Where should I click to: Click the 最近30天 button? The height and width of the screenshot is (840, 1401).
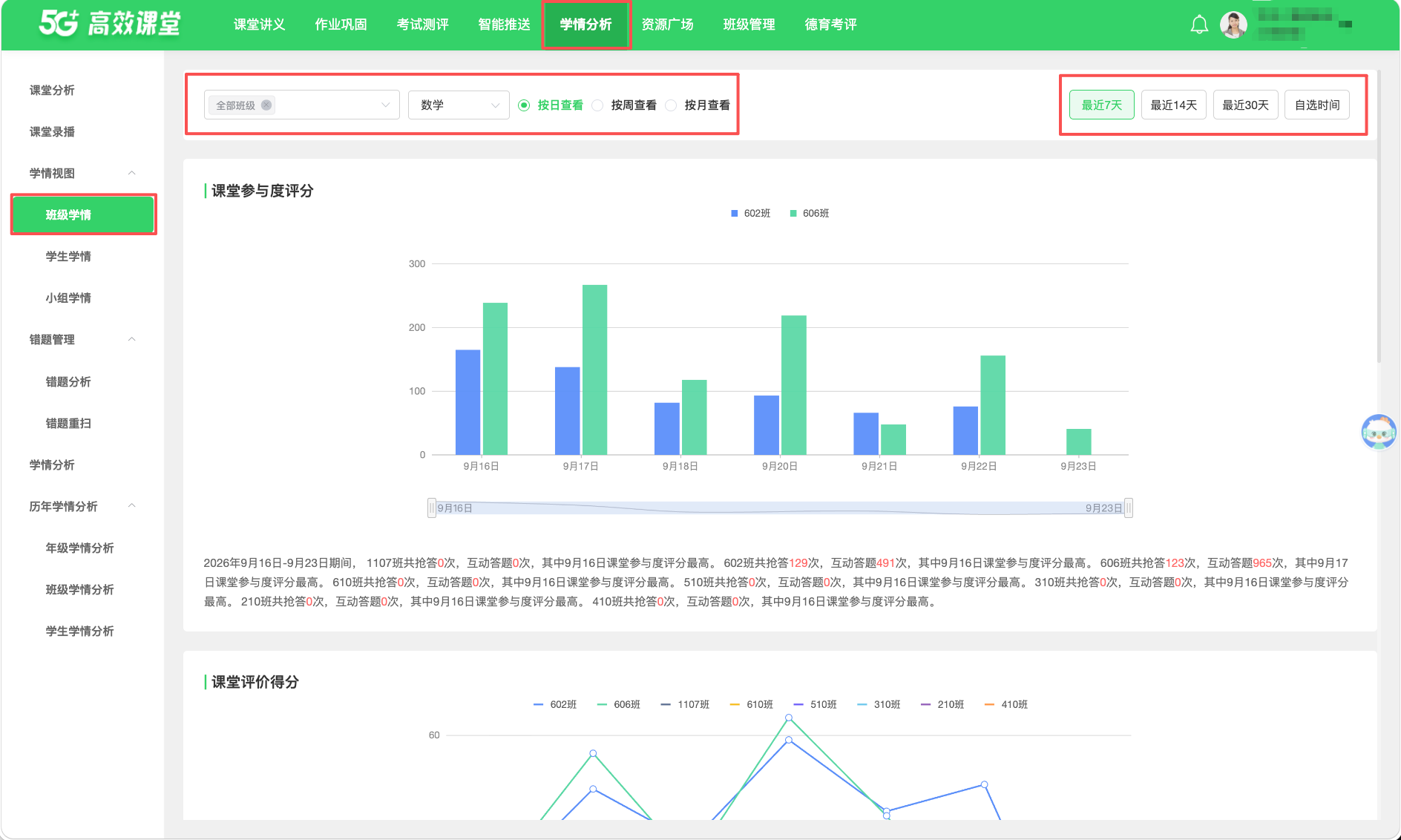pos(1245,105)
